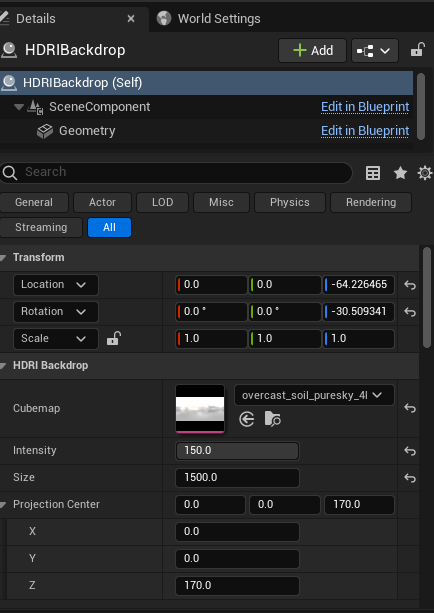Viewport: 434px width, 613px height.
Task: Click the Size 1500.0 field
Action: 237,477
